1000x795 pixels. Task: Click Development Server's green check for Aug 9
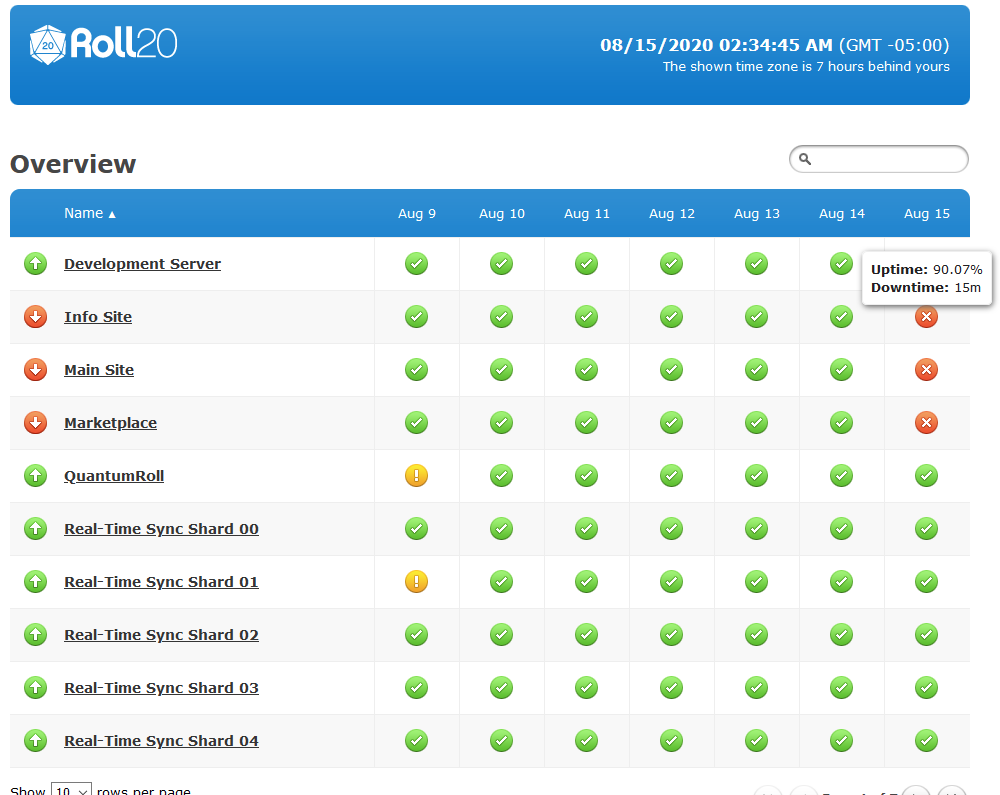[x=416, y=263]
